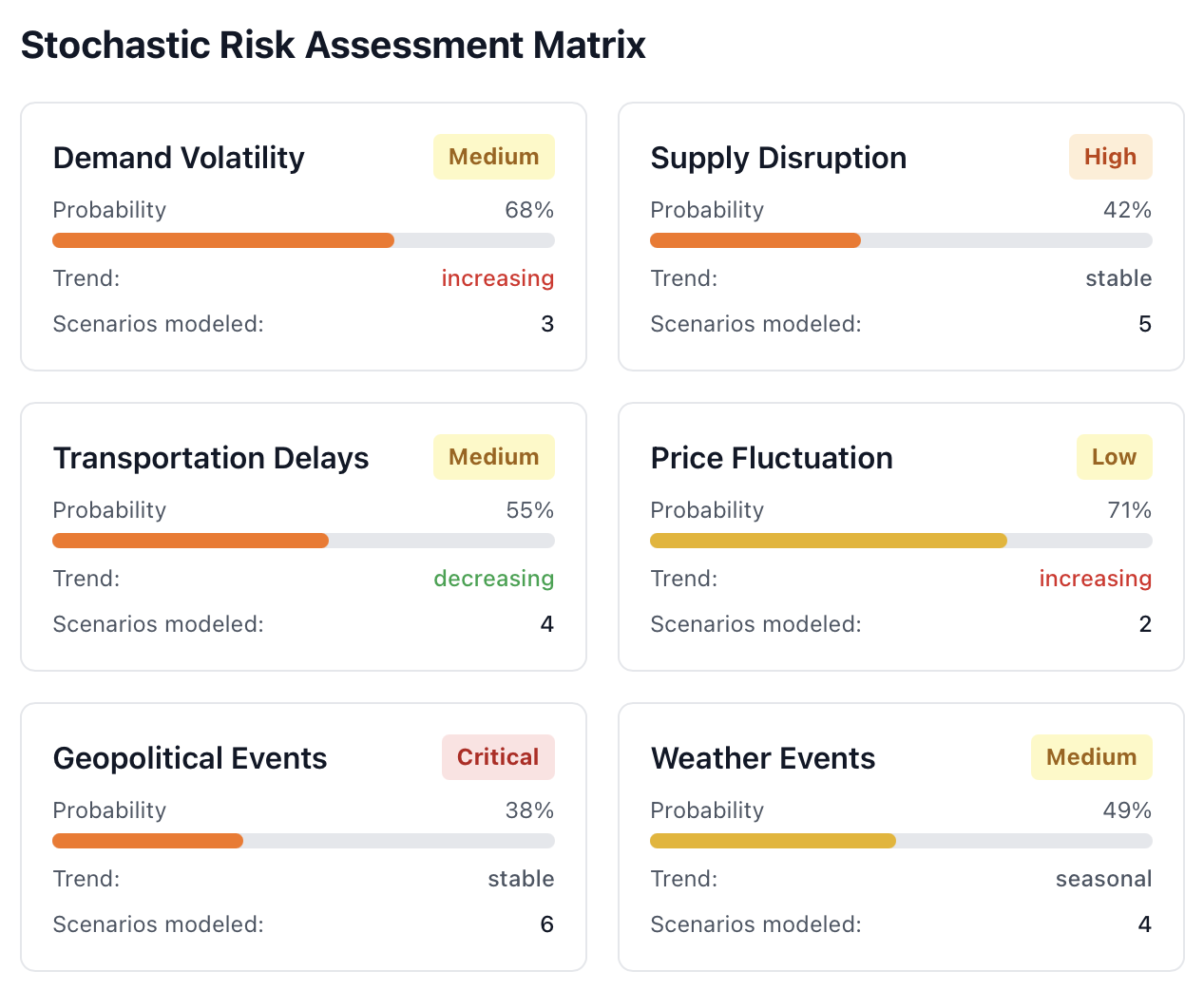Click the Price Fluctuation card heading

click(x=772, y=458)
